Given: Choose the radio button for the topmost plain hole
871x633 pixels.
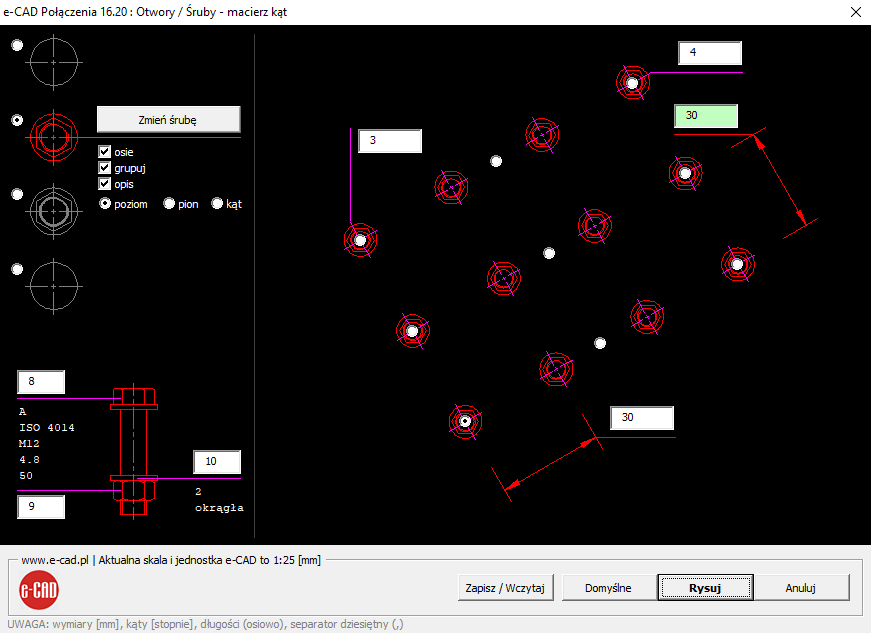Looking at the screenshot, I should click(17, 45).
